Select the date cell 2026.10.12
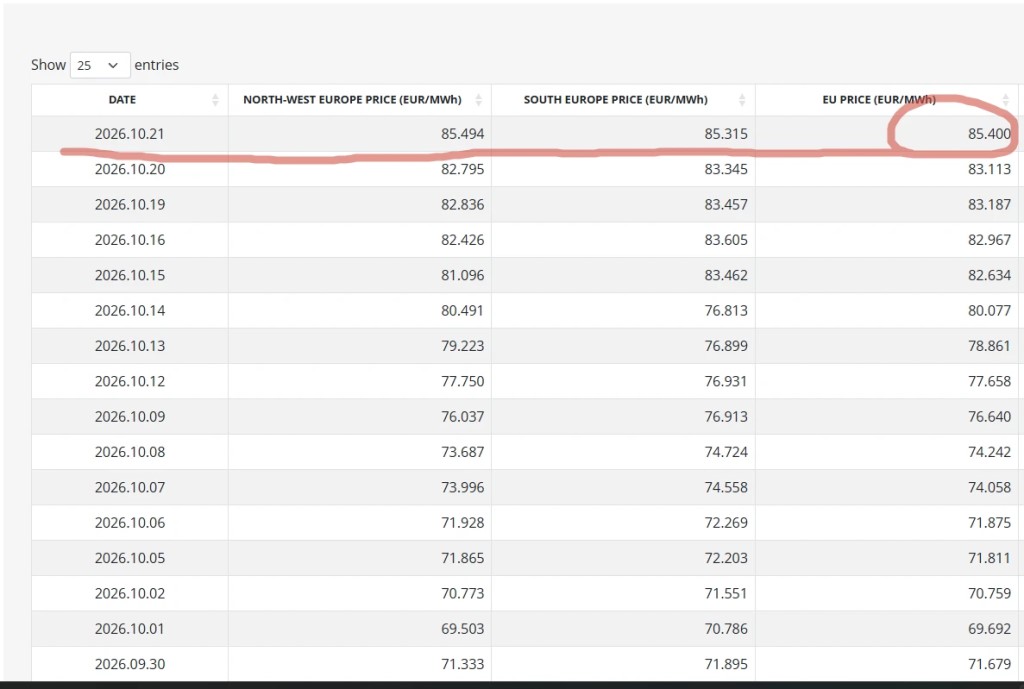Image resolution: width=1024 pixels, height=689 pixels. (x=130, y=381)
